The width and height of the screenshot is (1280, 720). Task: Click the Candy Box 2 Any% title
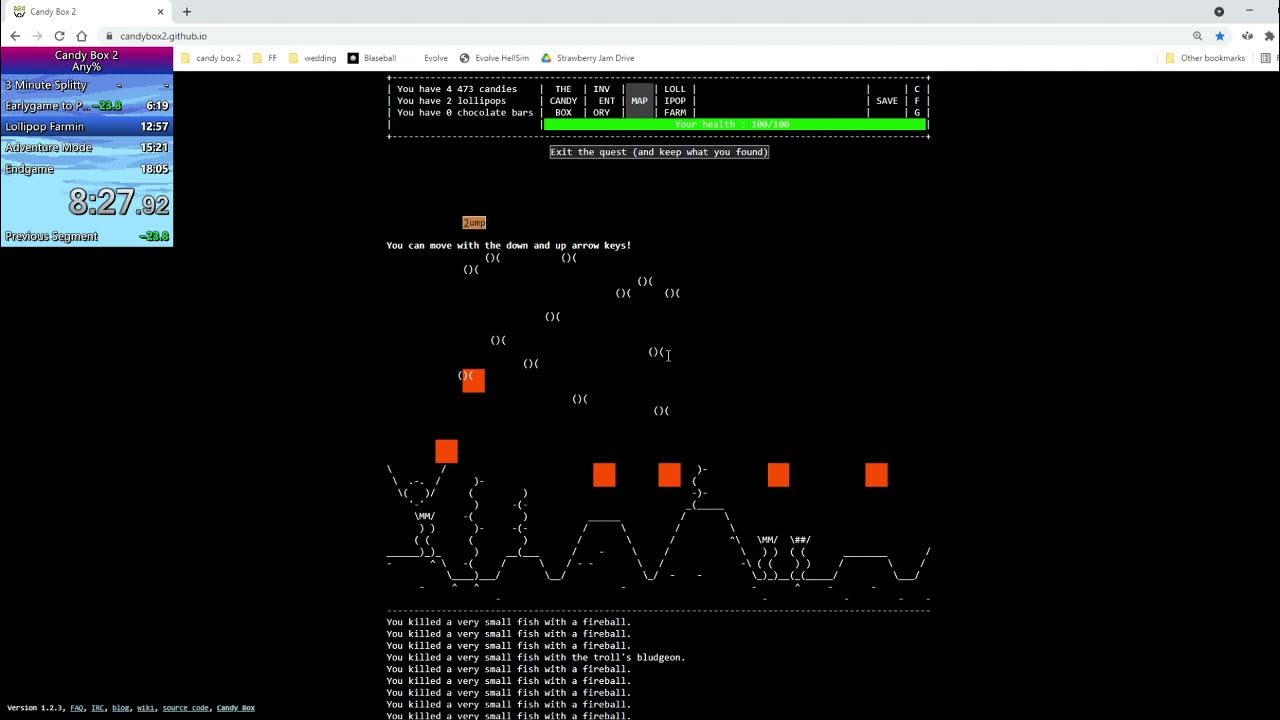click(x=86, y=61)
